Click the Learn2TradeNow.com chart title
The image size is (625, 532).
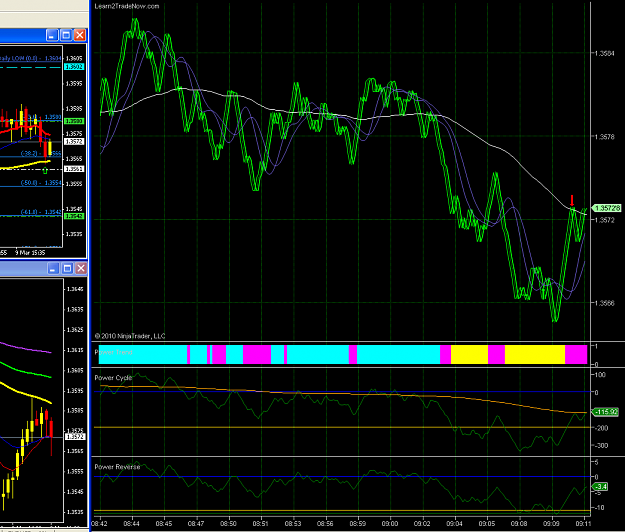[x=127, y=6]
